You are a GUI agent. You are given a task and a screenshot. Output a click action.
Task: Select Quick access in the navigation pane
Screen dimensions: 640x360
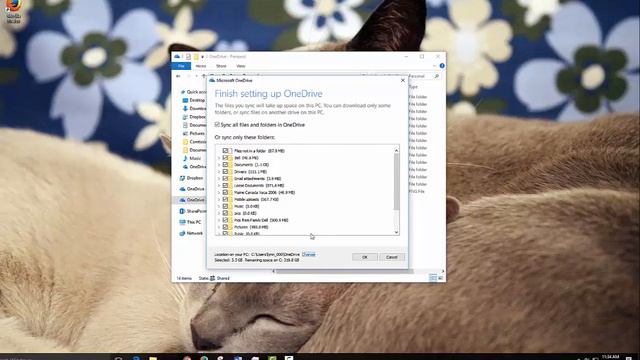[194, 92]
